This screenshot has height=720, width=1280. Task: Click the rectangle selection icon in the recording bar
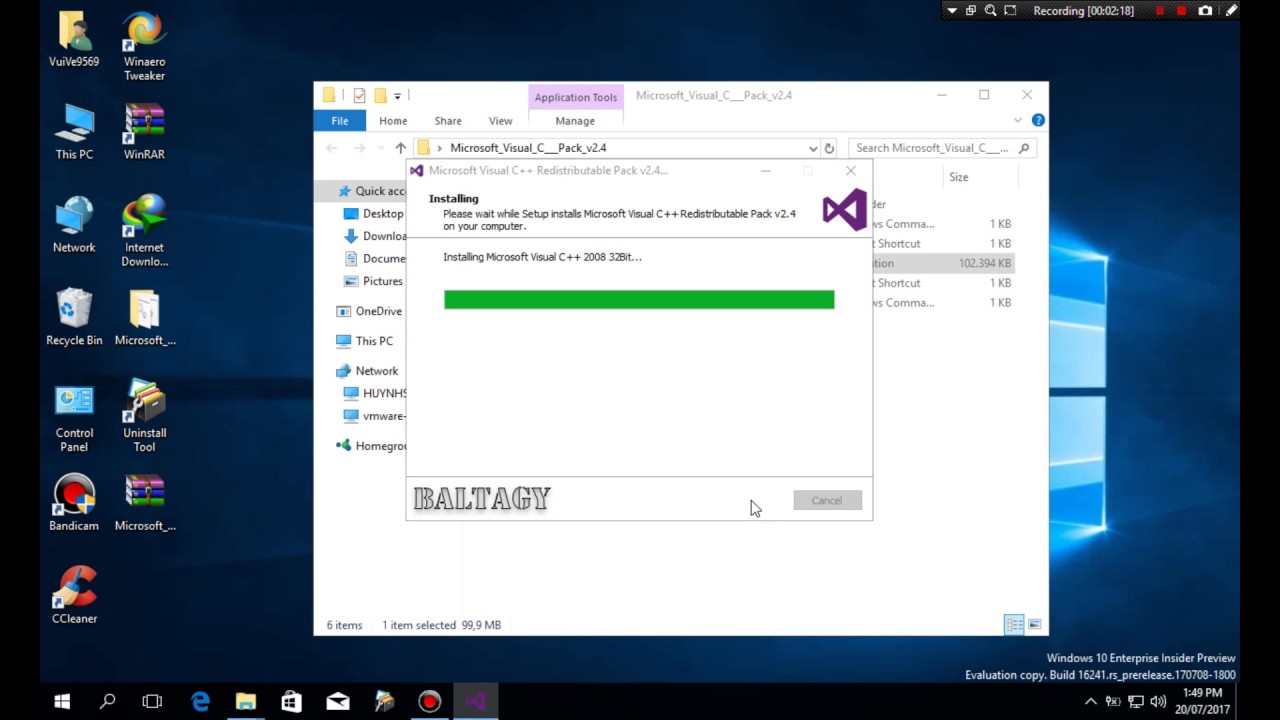tap(1010, 11)
